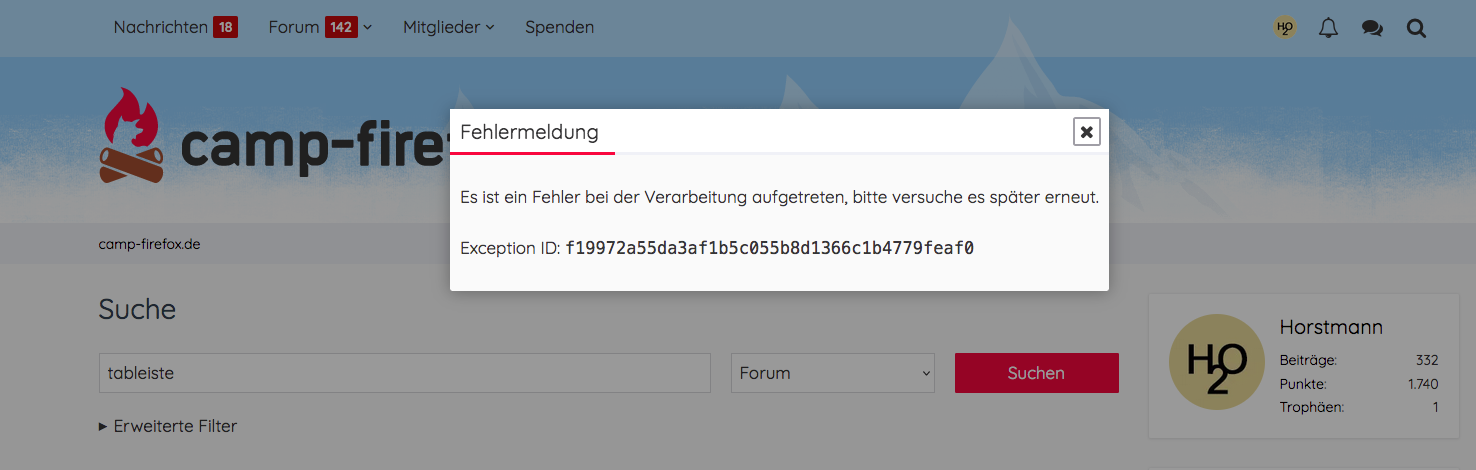The image size is (1476, 470).
Task: Click the search input containing tableiste
Action: click(x=404, y=373)
